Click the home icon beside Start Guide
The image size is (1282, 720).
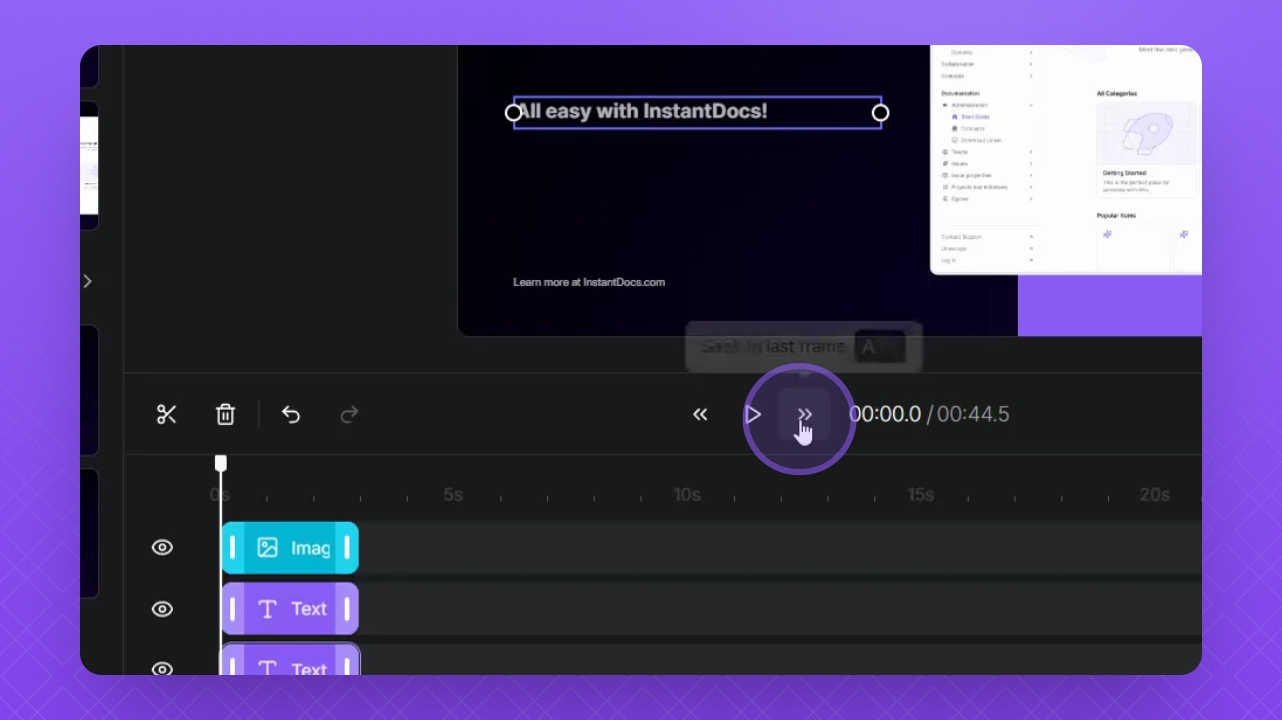coord(954,117)
